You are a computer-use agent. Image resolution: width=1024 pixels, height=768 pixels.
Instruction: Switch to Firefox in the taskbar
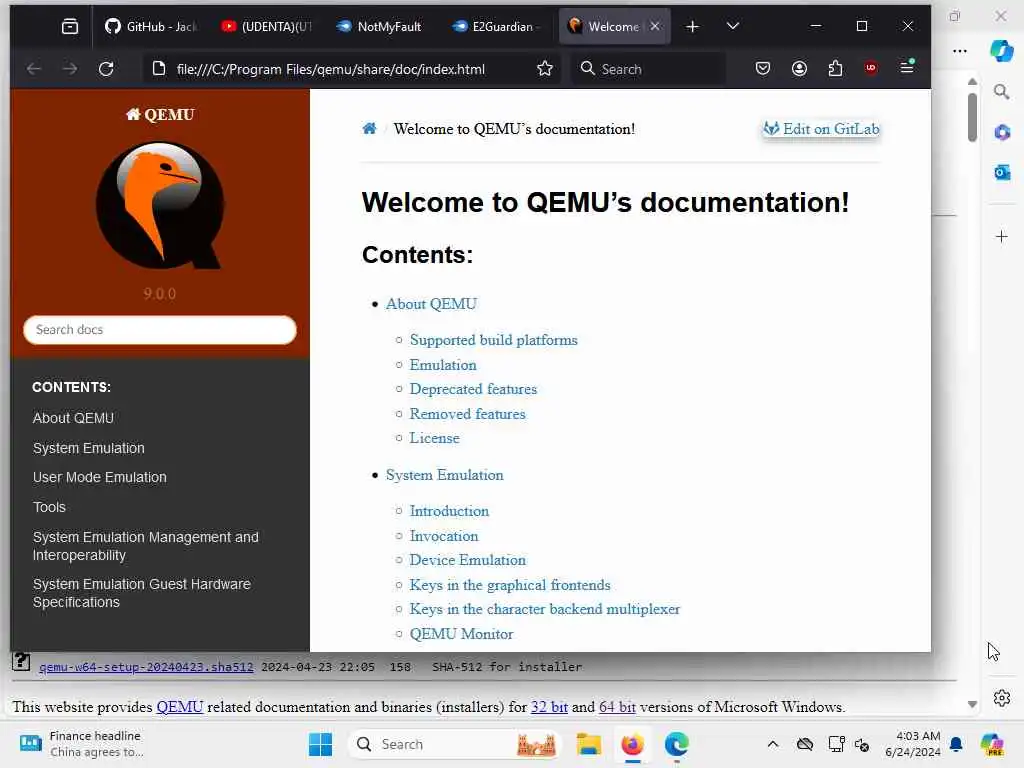click(x=632, y=744)
